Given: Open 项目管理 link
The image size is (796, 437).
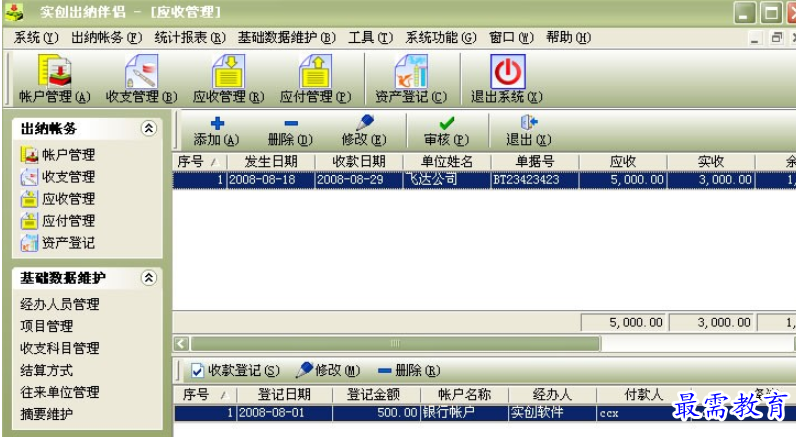Looking at the screenshot, I should [47, 326].
